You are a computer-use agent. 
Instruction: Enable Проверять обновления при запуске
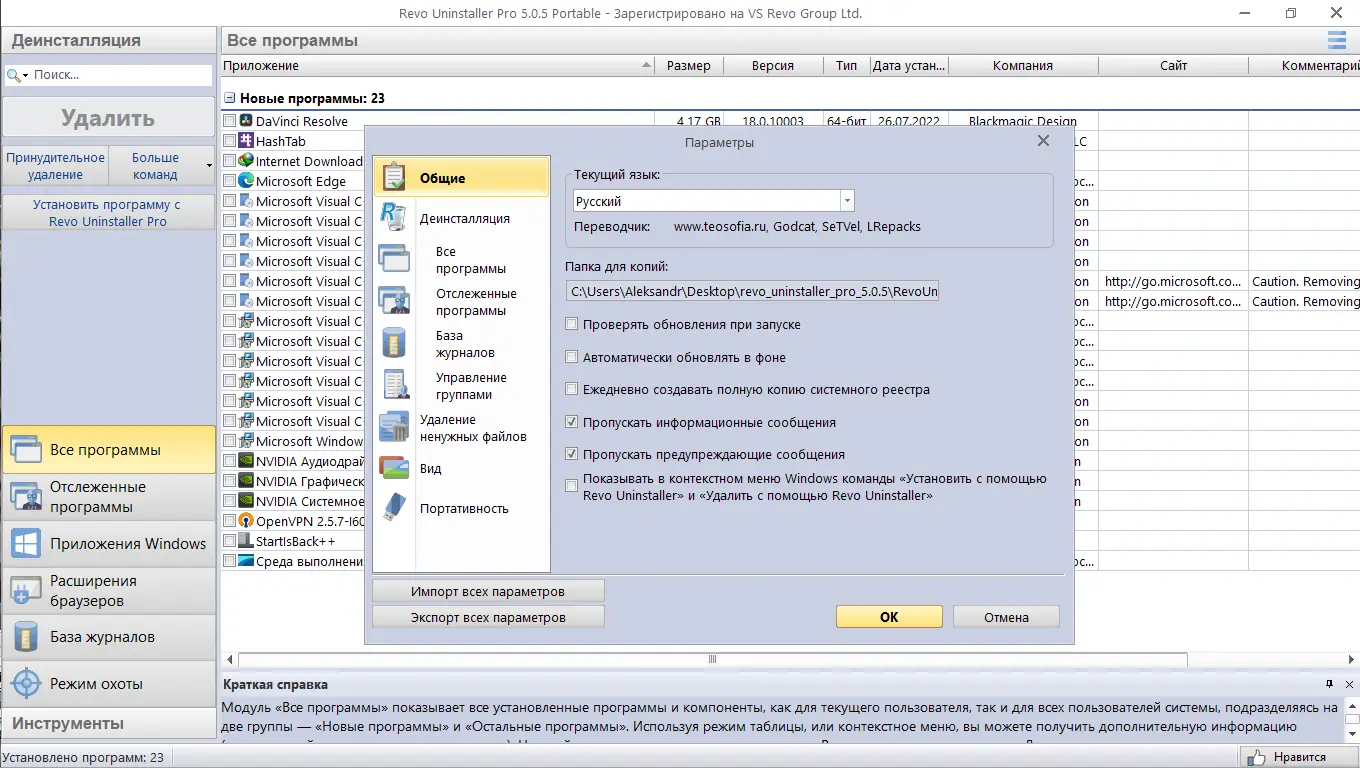[x=572, y=324]
